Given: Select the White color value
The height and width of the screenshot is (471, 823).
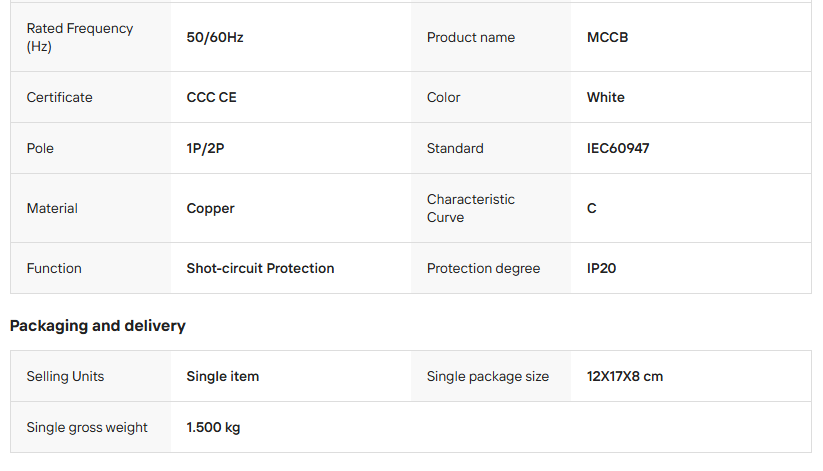Looking at the screenshot, I should [606, 97].
